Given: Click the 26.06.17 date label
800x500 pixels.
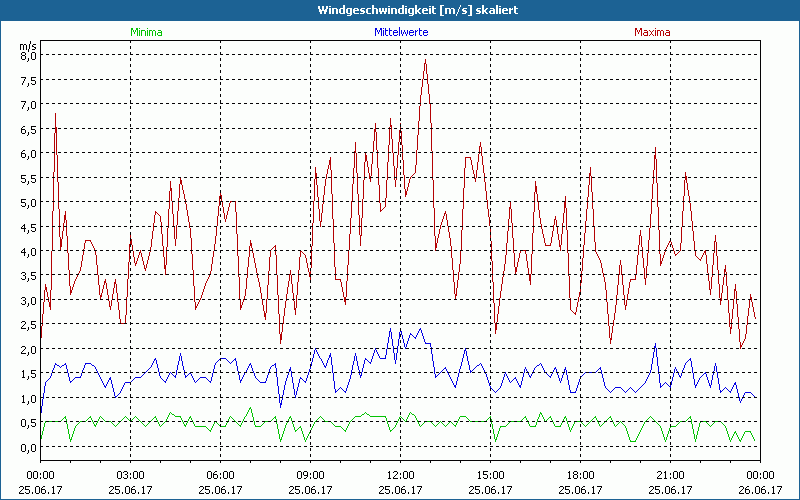Looking at the screenshot, I should pos(760,490).
